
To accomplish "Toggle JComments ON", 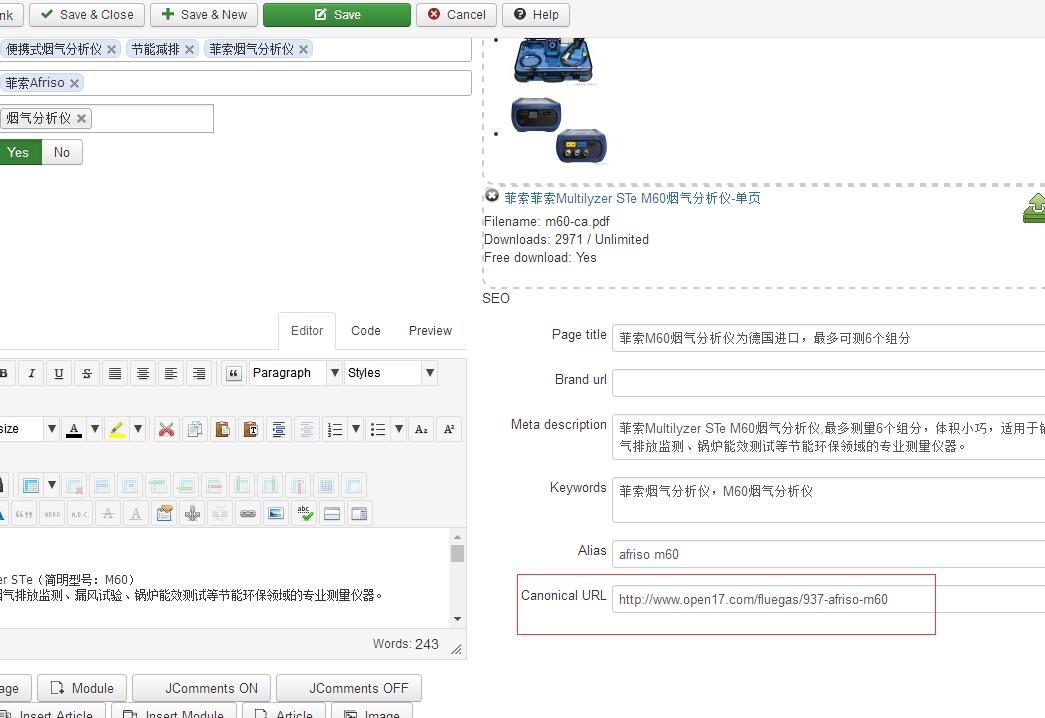I will coord(202,688).
